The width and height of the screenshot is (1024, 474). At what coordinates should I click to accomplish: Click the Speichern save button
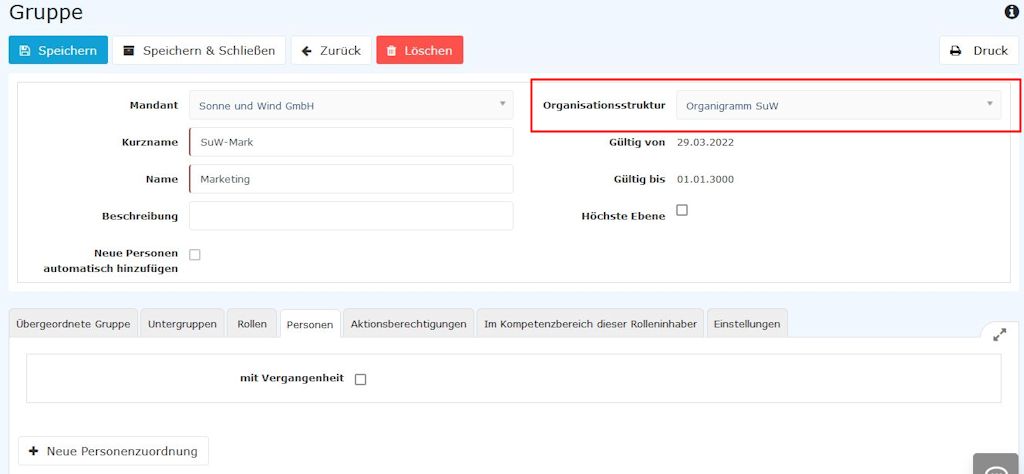pyautogui.click(x=58, y=50)
